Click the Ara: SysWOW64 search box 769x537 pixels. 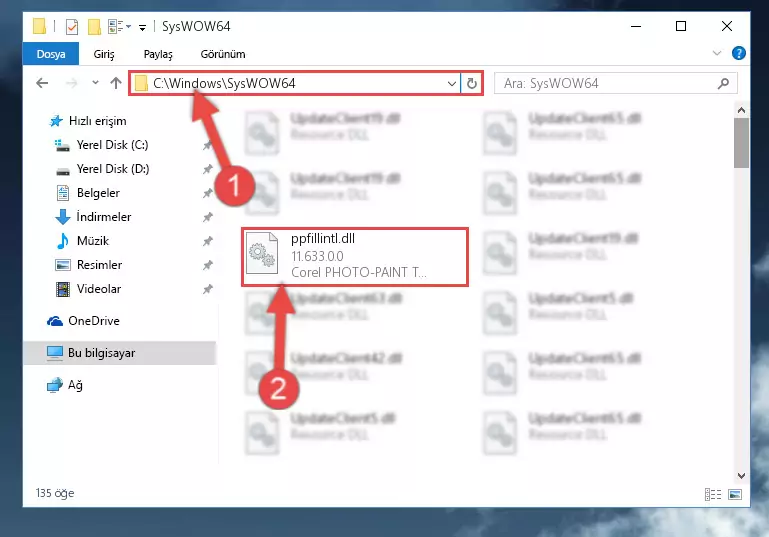615,83
